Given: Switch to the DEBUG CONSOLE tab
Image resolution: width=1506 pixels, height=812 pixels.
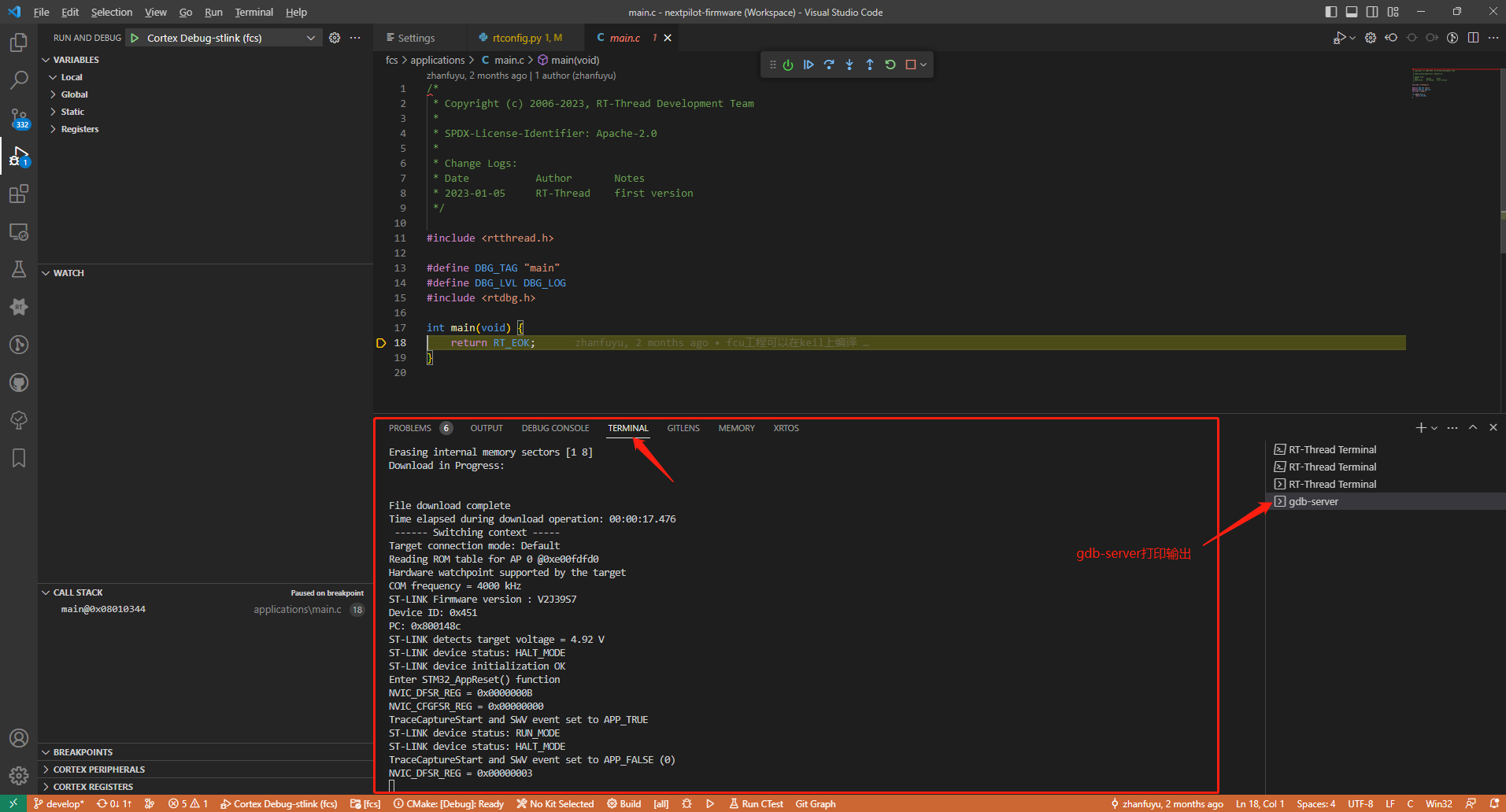Looking at the screenshot, I should tap(555, 428).
